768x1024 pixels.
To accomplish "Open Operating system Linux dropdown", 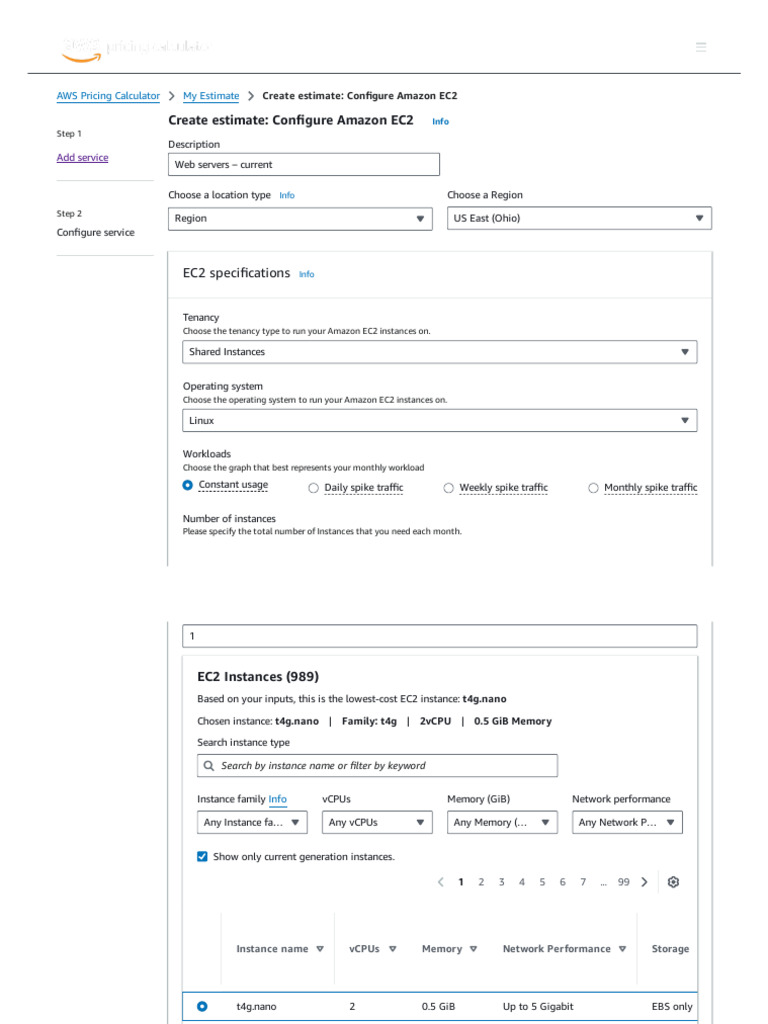I will 440,421.
